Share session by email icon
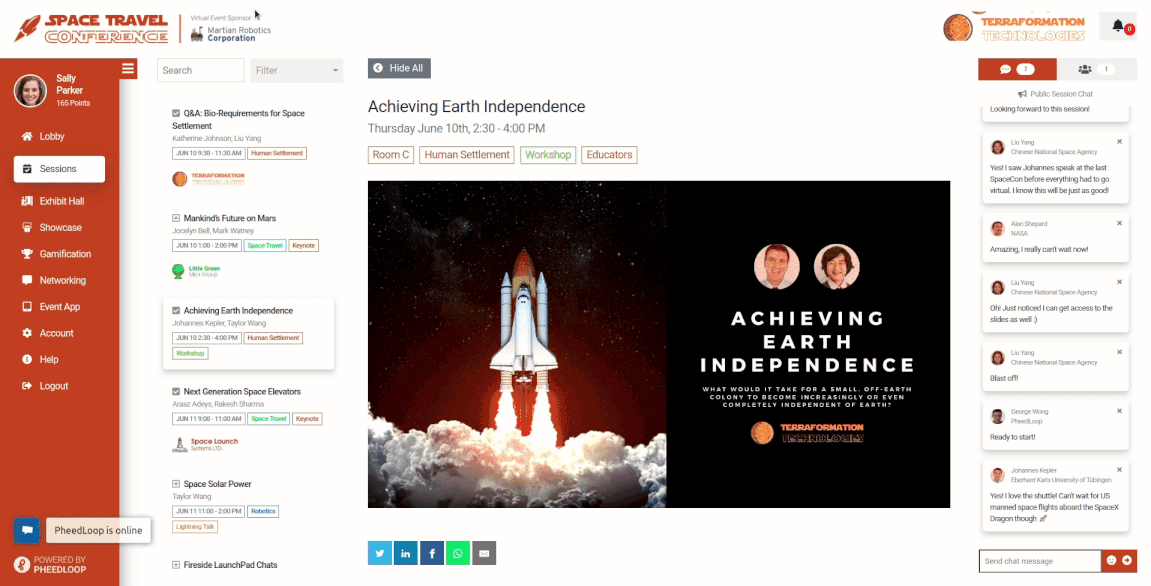The image size is (1151, 586). (484, 553)
